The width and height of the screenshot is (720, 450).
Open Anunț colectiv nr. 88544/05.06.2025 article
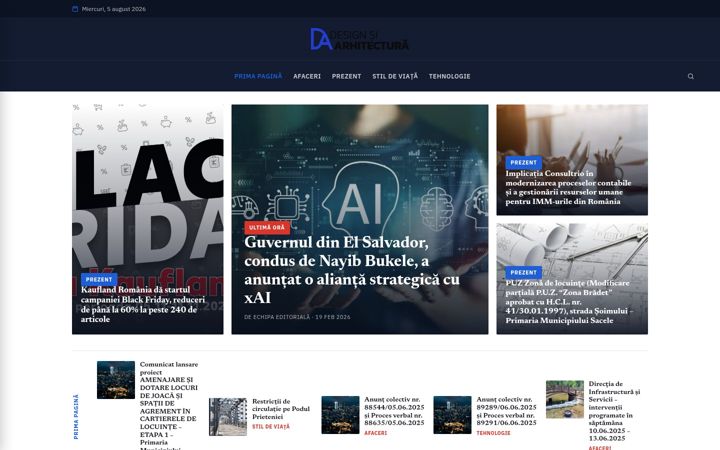pyautogui.click(x=394, y=411)
